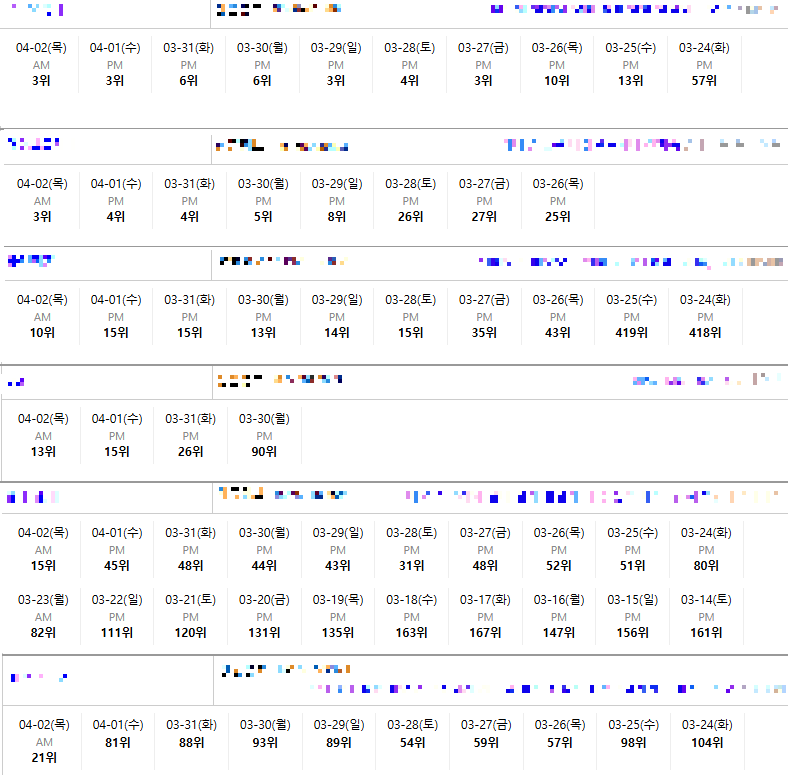The height and width of the screenshot is (775, 788).
Task: Click the 03-30(월) date above 90위
Action: click(x=264, y=419)
